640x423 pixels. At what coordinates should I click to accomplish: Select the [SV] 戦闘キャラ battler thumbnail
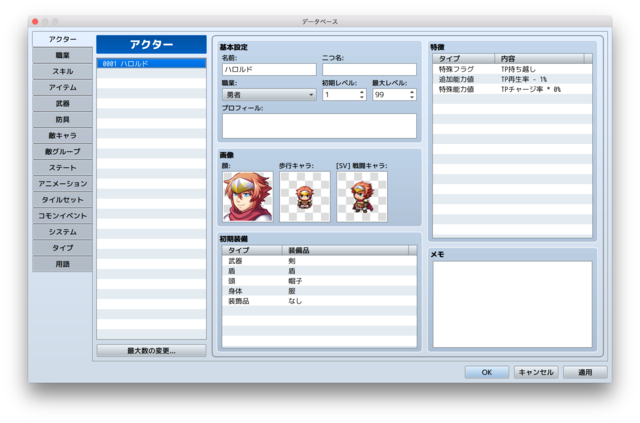pyautogui.click(x=362, y=197)
